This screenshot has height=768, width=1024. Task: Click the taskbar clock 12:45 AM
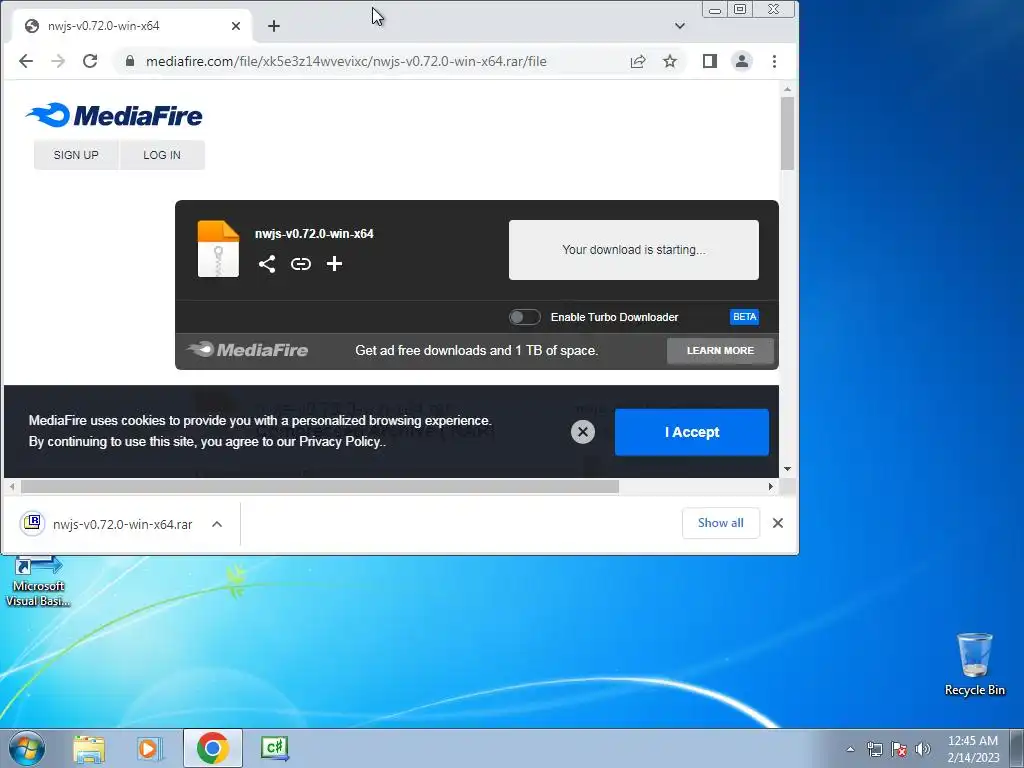pos(973,748)
